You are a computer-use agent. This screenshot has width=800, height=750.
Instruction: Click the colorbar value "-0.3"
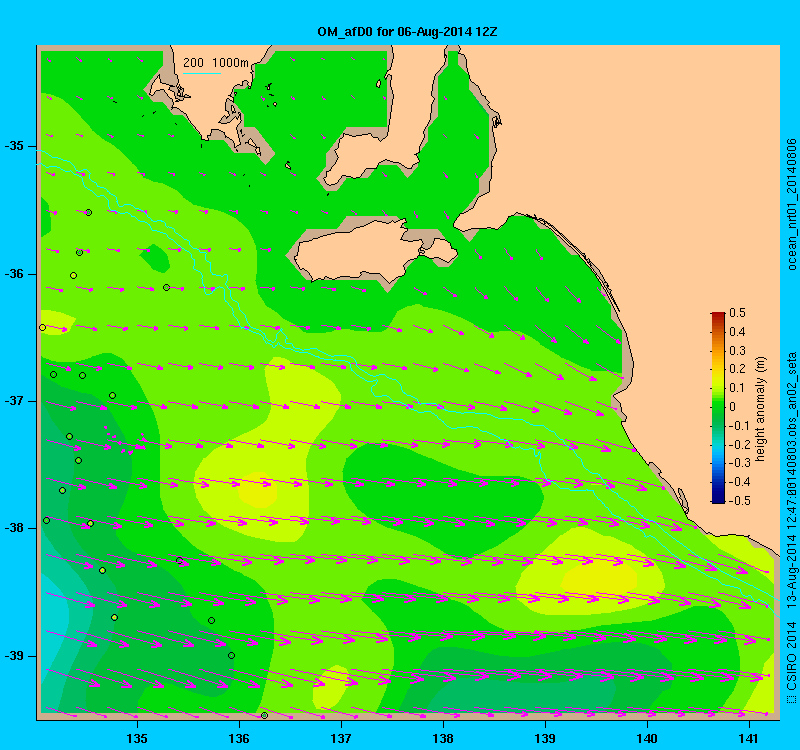pyautogui.click(x=739, y=463)
